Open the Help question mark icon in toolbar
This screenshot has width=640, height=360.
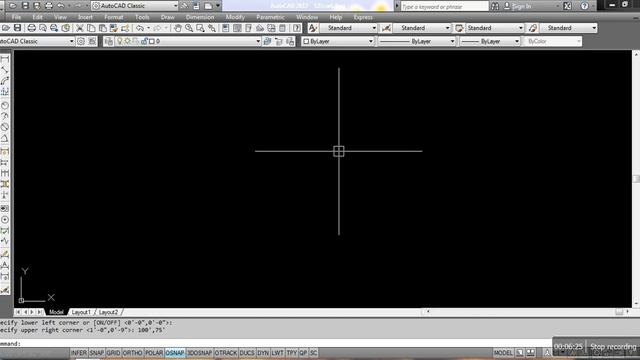coord(297,28)
